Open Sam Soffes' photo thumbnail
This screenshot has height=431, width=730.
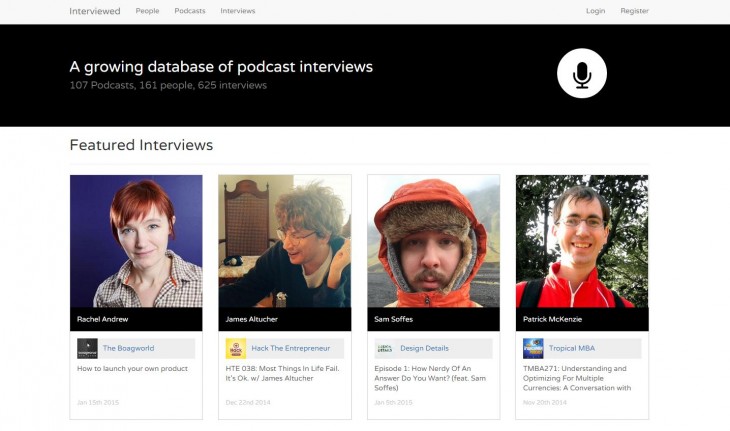click(433, 241)
